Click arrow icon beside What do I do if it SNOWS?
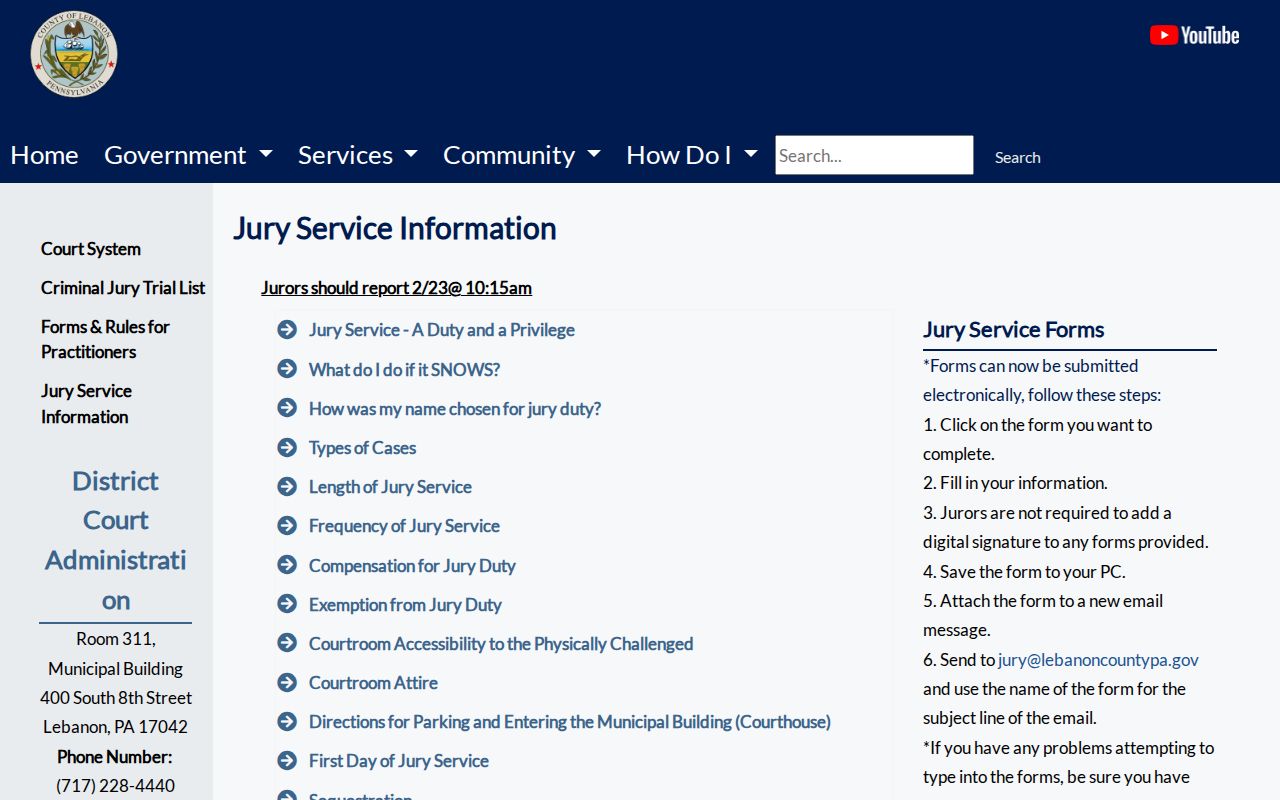Image resolution: width=1280 pixels, height=800 pixels. pos(287,369)
